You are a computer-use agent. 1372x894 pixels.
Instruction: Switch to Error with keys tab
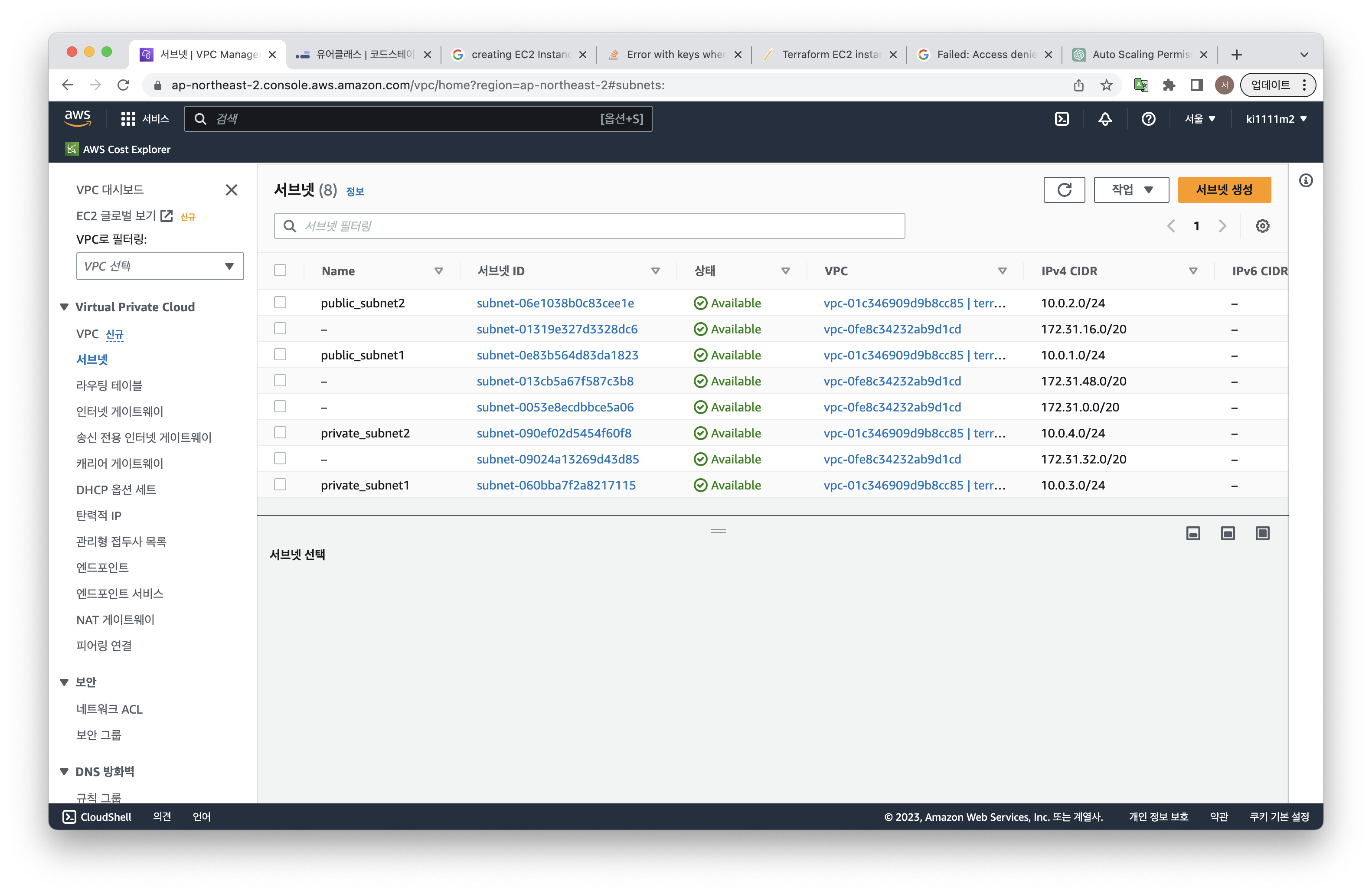pyautogui.click(x=674, y=55)
